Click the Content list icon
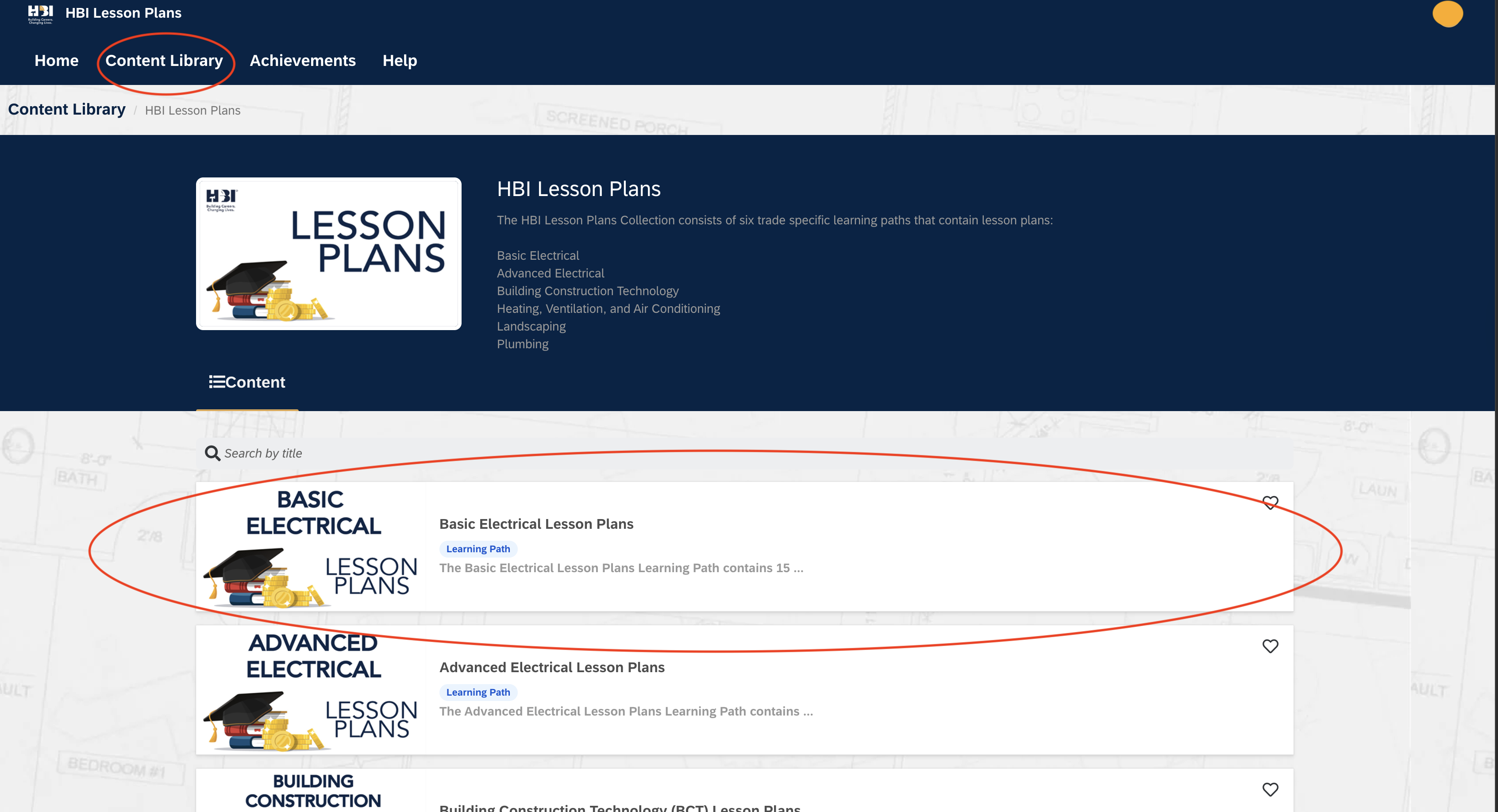Screen dimensions: 1498x812 [x=217, y=381]
